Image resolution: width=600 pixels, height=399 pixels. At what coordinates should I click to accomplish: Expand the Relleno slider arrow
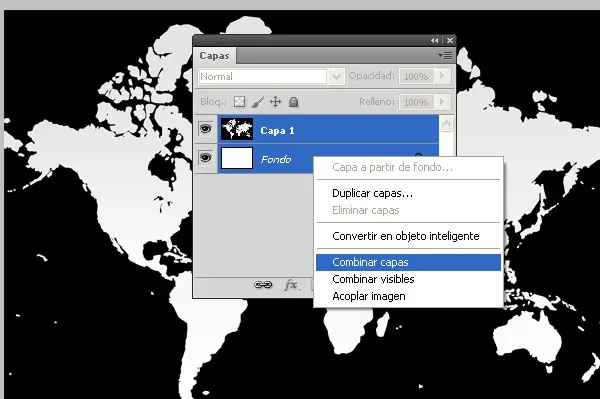coord(442,102)
